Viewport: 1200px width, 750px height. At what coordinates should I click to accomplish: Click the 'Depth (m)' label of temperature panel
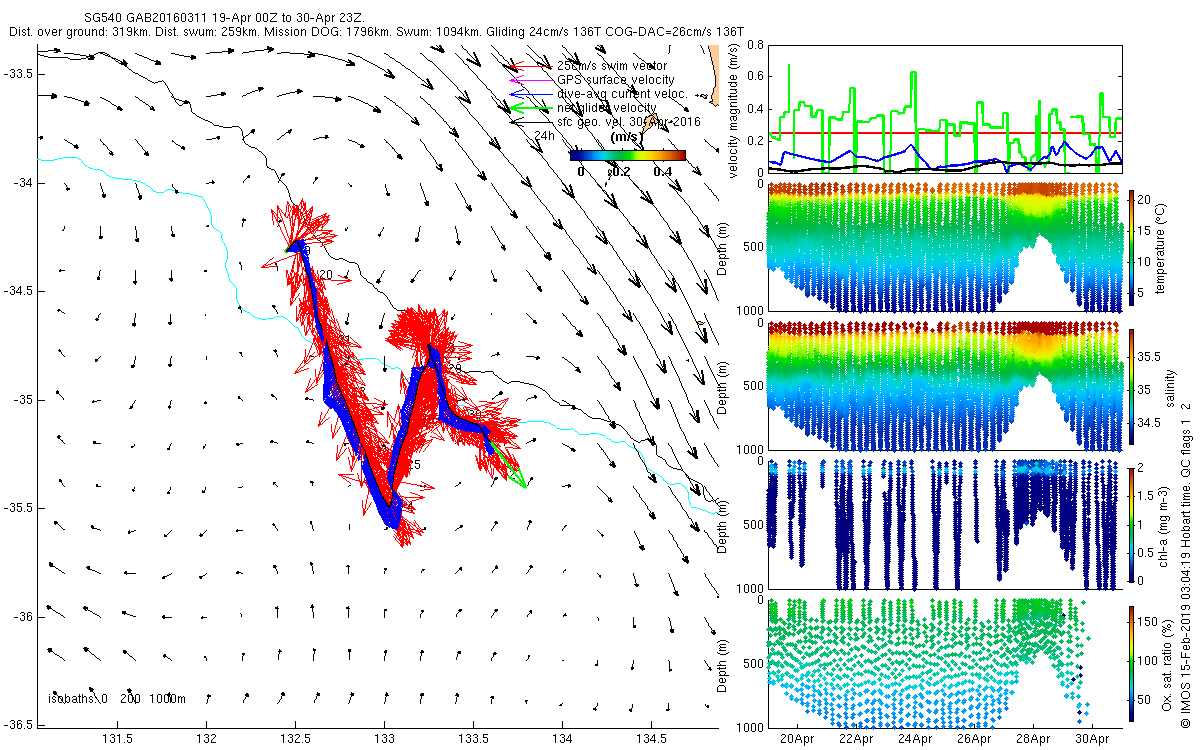[x=724, y=247]
